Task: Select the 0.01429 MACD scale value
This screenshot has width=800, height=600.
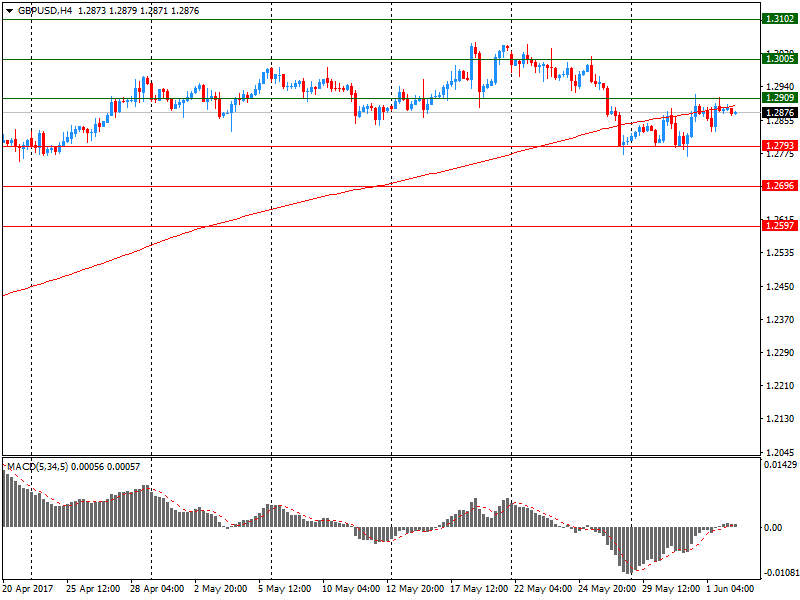Action: tap(780, 465)
